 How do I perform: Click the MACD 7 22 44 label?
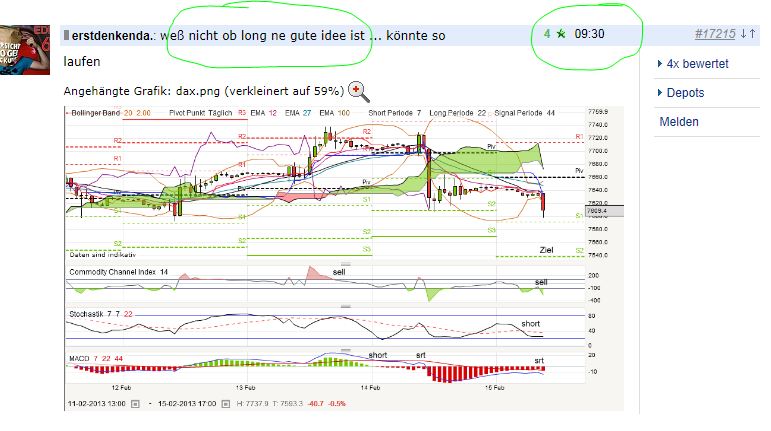pos(96,359)
